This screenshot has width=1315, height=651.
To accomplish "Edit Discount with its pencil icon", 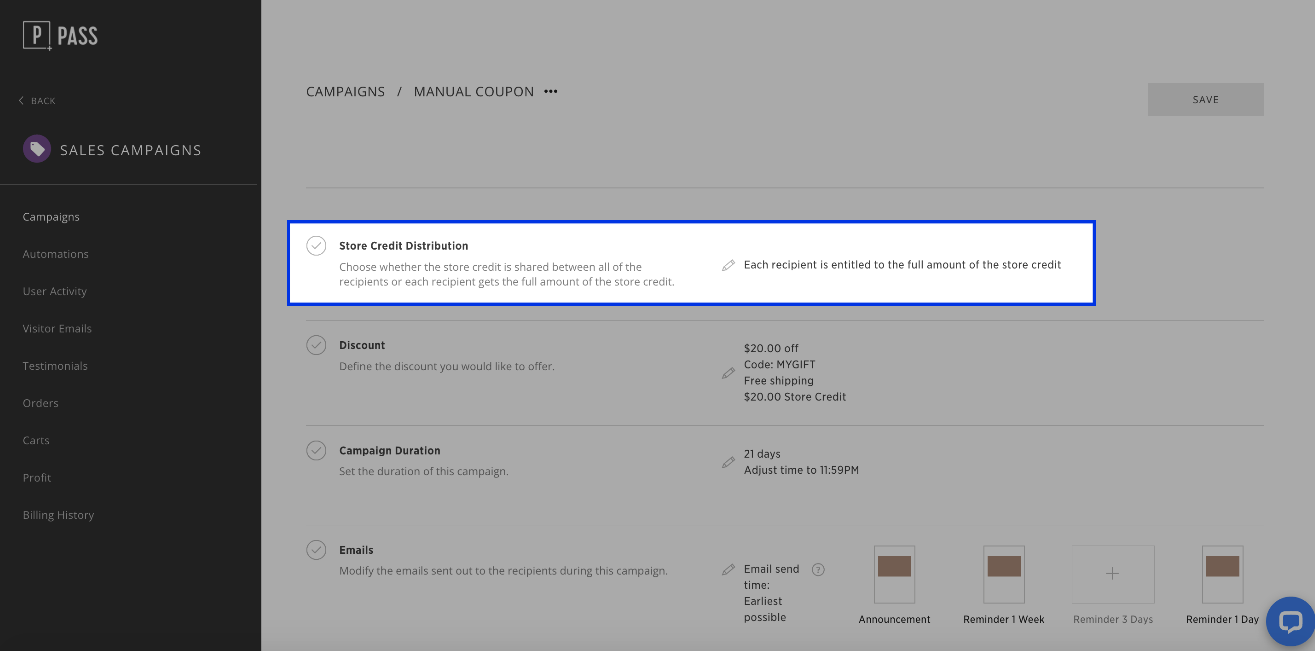I will tap(728, 373).
